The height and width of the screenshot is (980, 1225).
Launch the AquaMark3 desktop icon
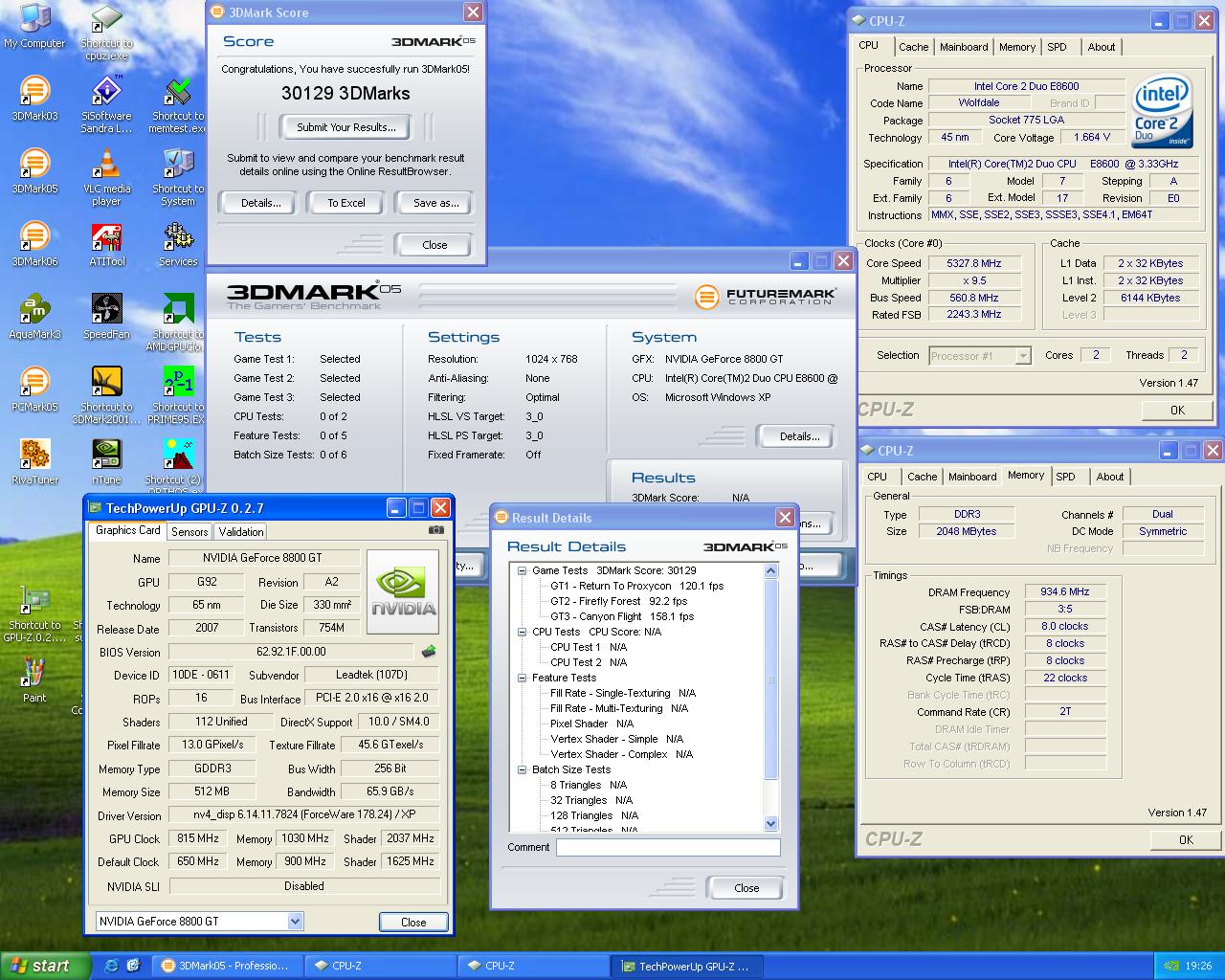click(x=34, y=317)
